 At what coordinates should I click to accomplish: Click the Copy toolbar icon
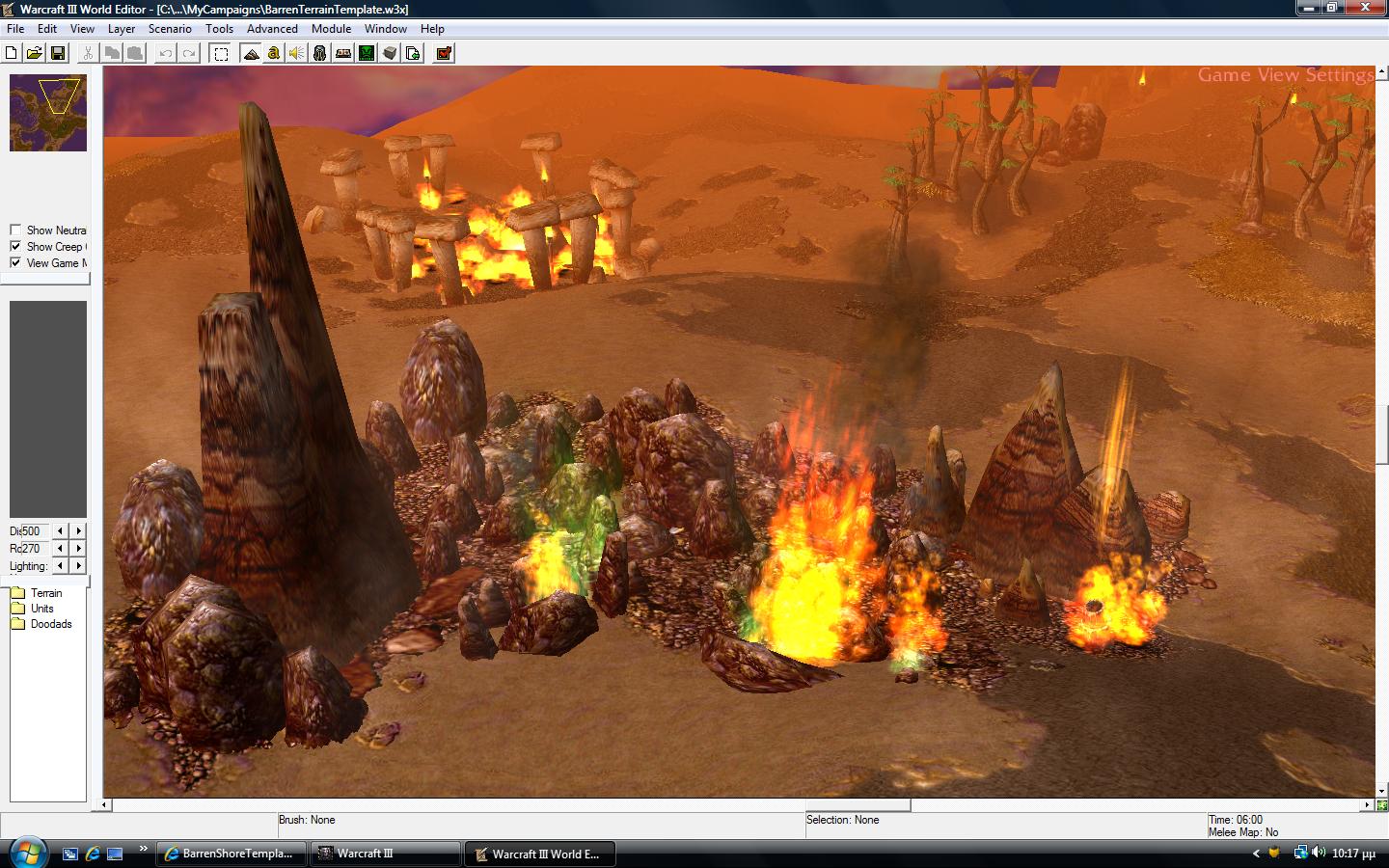click(x=112, y=53)
